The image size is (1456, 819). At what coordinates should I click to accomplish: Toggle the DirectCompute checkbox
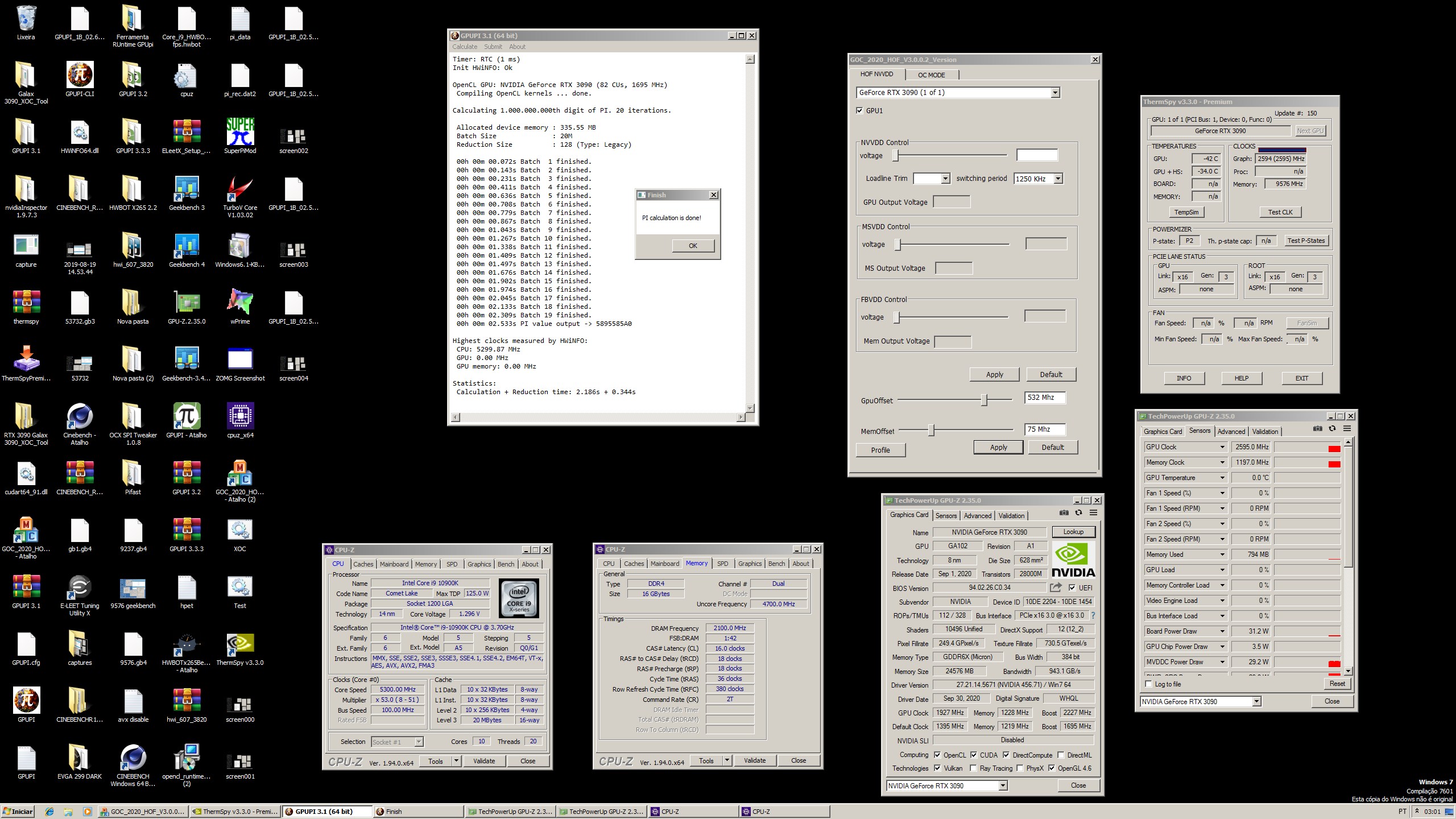point(1006,755)
